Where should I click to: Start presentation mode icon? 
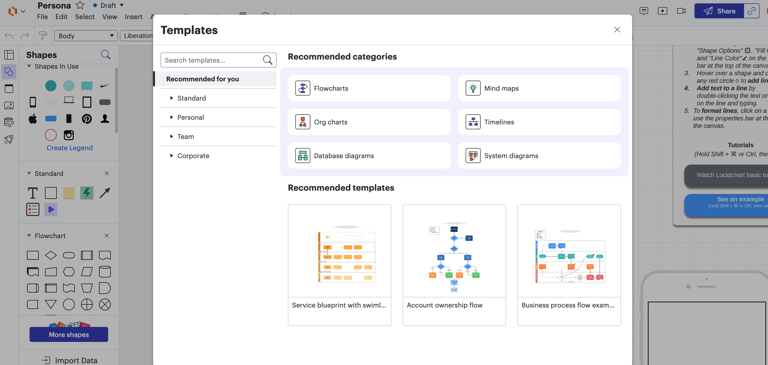coord(663,11)
